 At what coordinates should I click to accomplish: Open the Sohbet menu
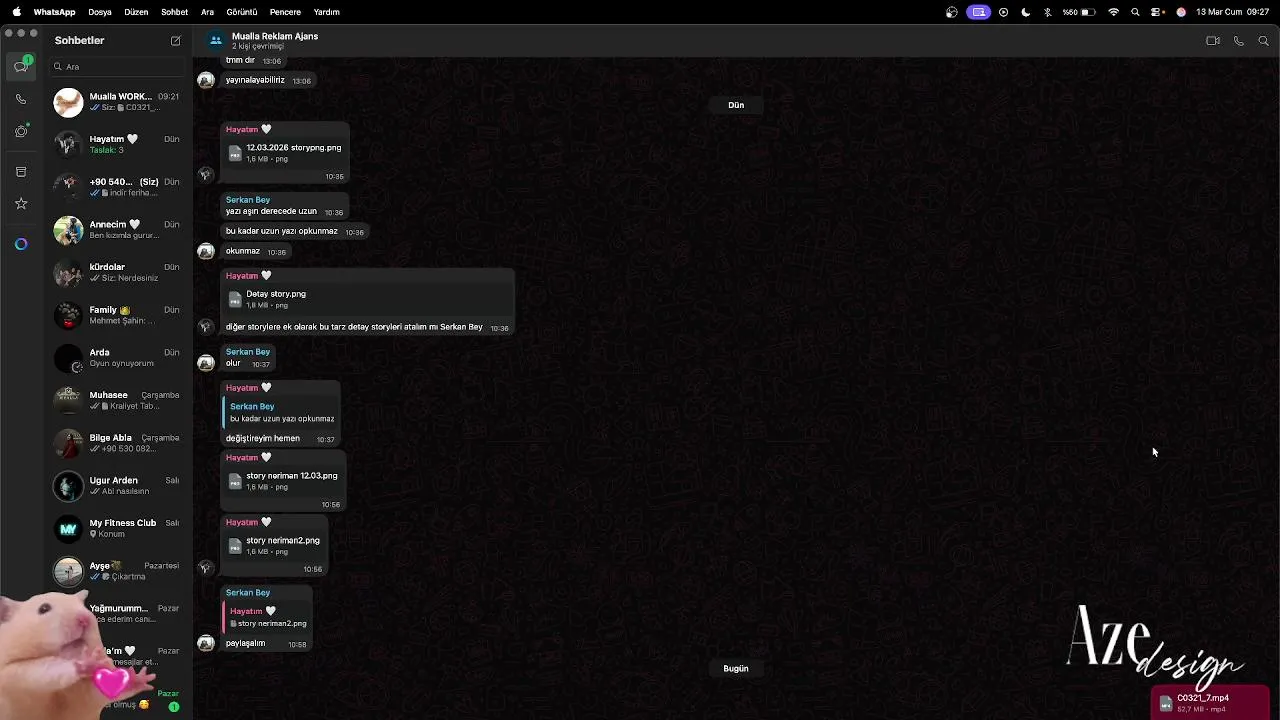coord(174,12)
